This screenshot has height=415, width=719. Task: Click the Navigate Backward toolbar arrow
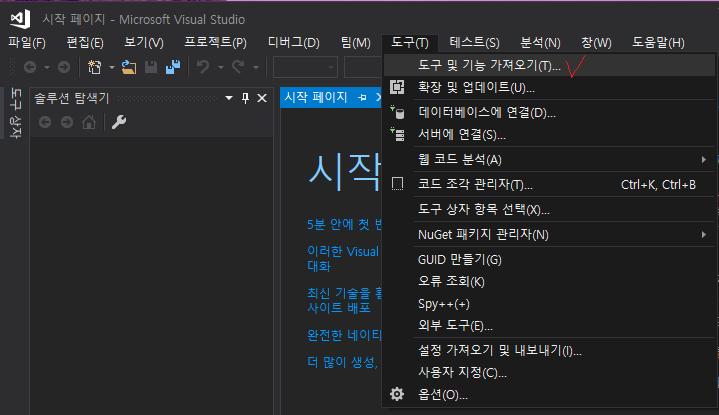30,67
